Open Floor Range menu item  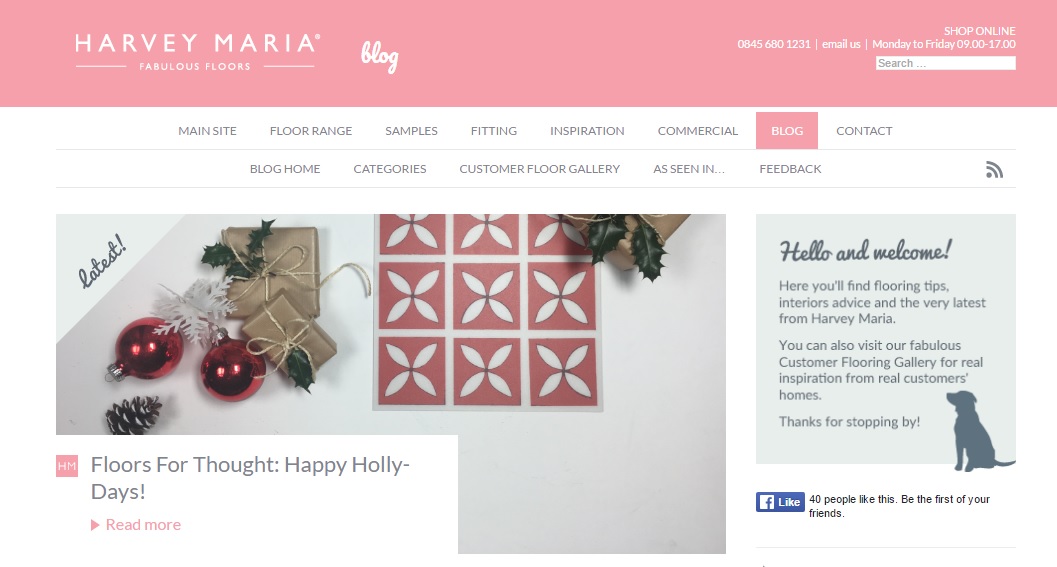pyautogui.click(x=311, y=131)
